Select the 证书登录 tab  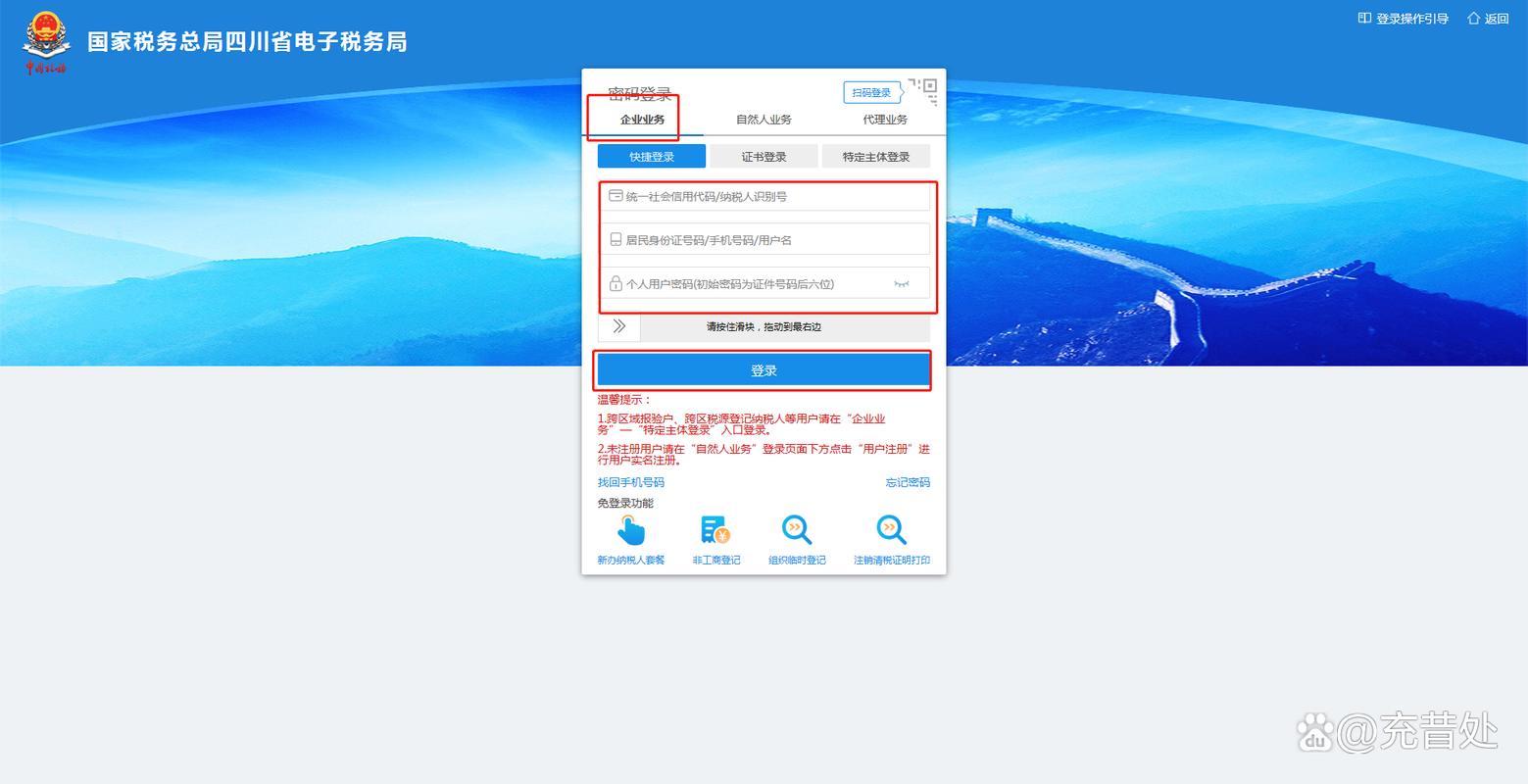[764, 155]
